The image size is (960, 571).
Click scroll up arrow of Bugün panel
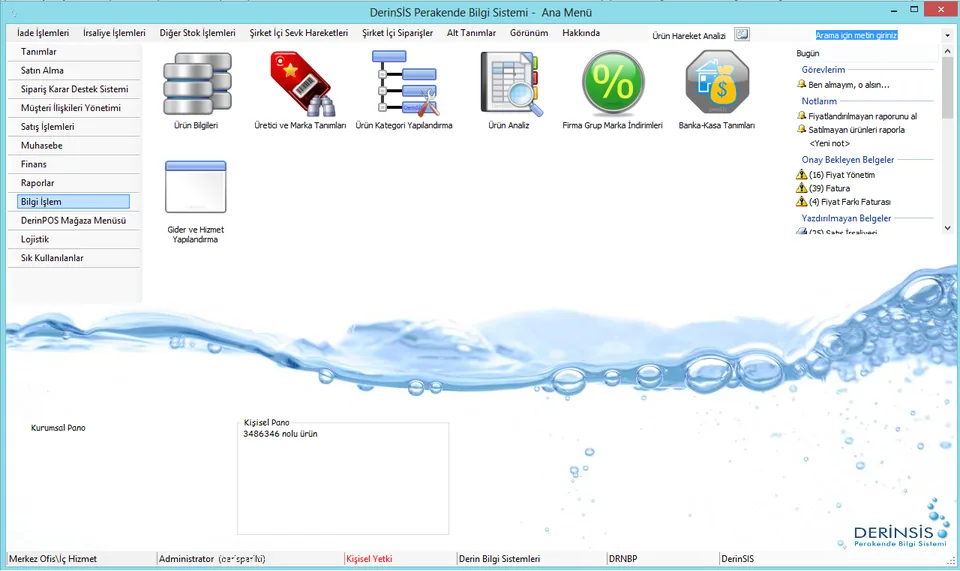947,51
